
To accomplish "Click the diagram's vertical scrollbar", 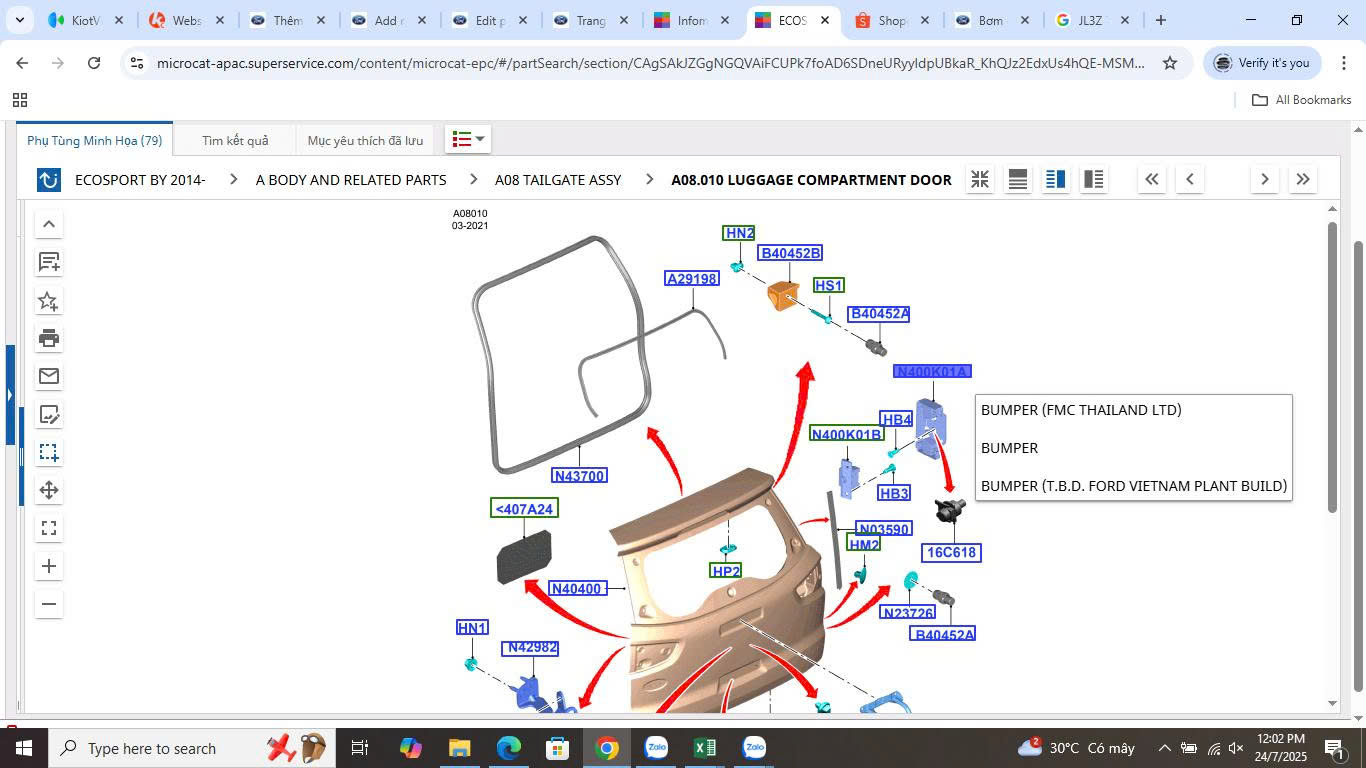I will tap(1331, 370).
